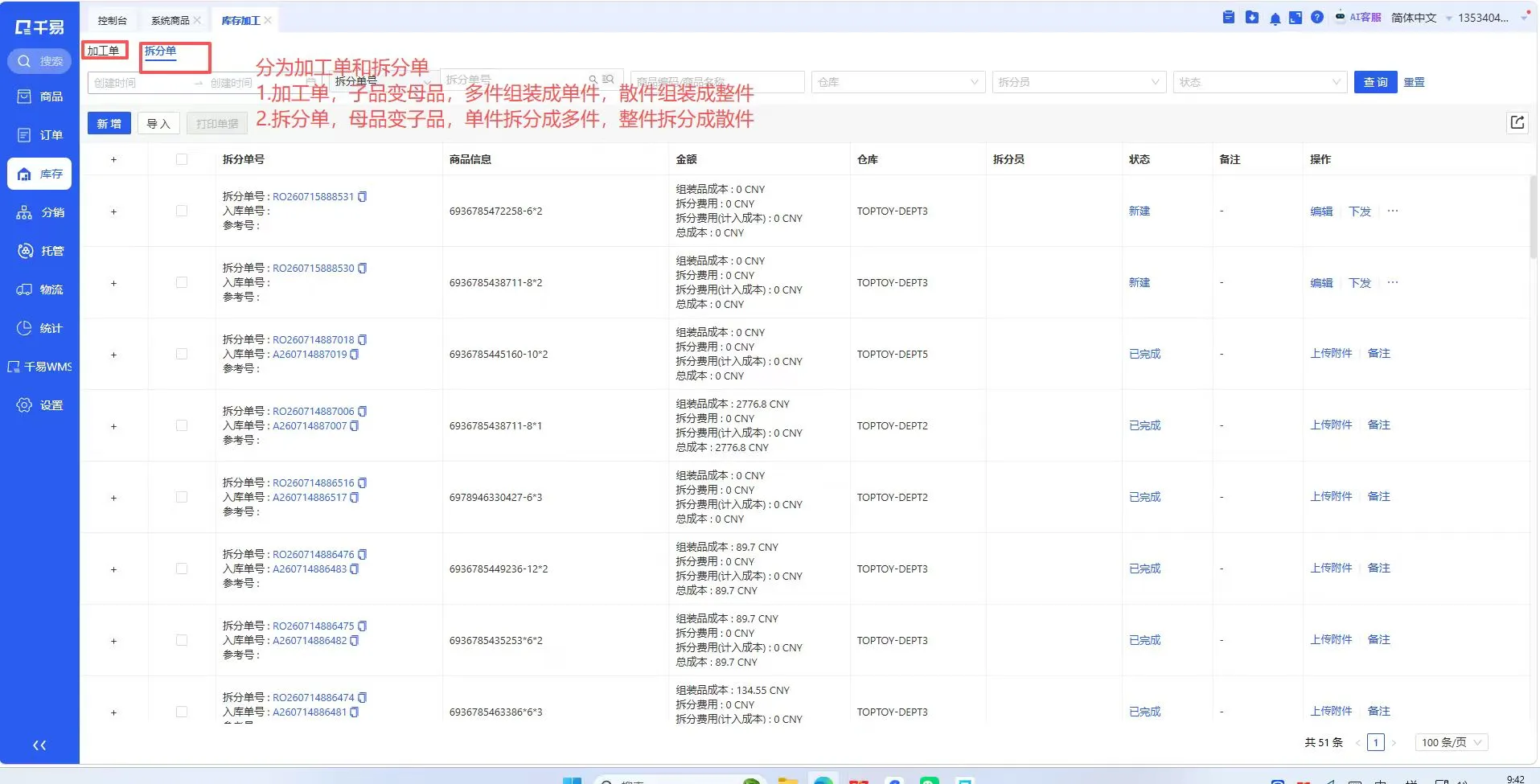
Task: Tick the select-all checkbox in the table header
Action: point(182,159)
